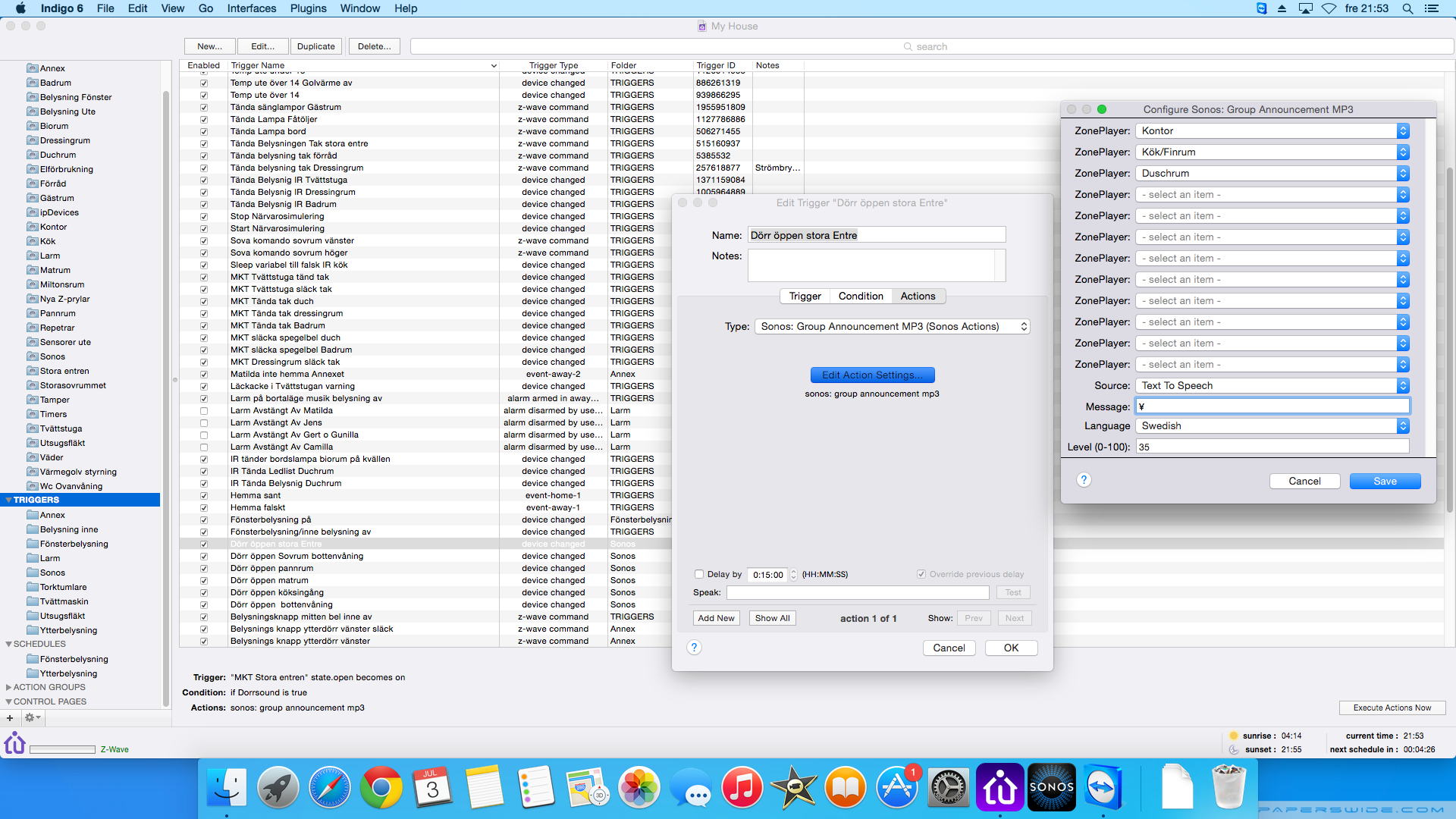Open first ZonePlayer dropdown showing Kontor
The width and height of the screenshot is (1456, 819).
click(x=1272, y=130)
